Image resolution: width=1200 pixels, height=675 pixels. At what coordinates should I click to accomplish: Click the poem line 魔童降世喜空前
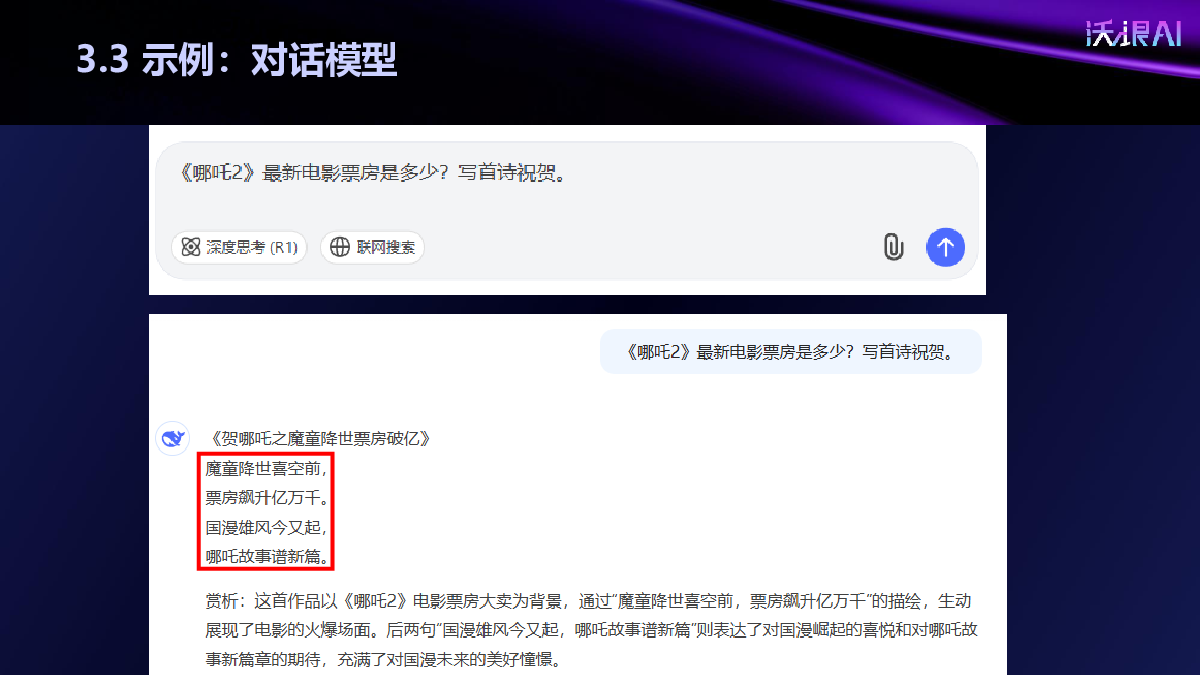pos(266,468)
